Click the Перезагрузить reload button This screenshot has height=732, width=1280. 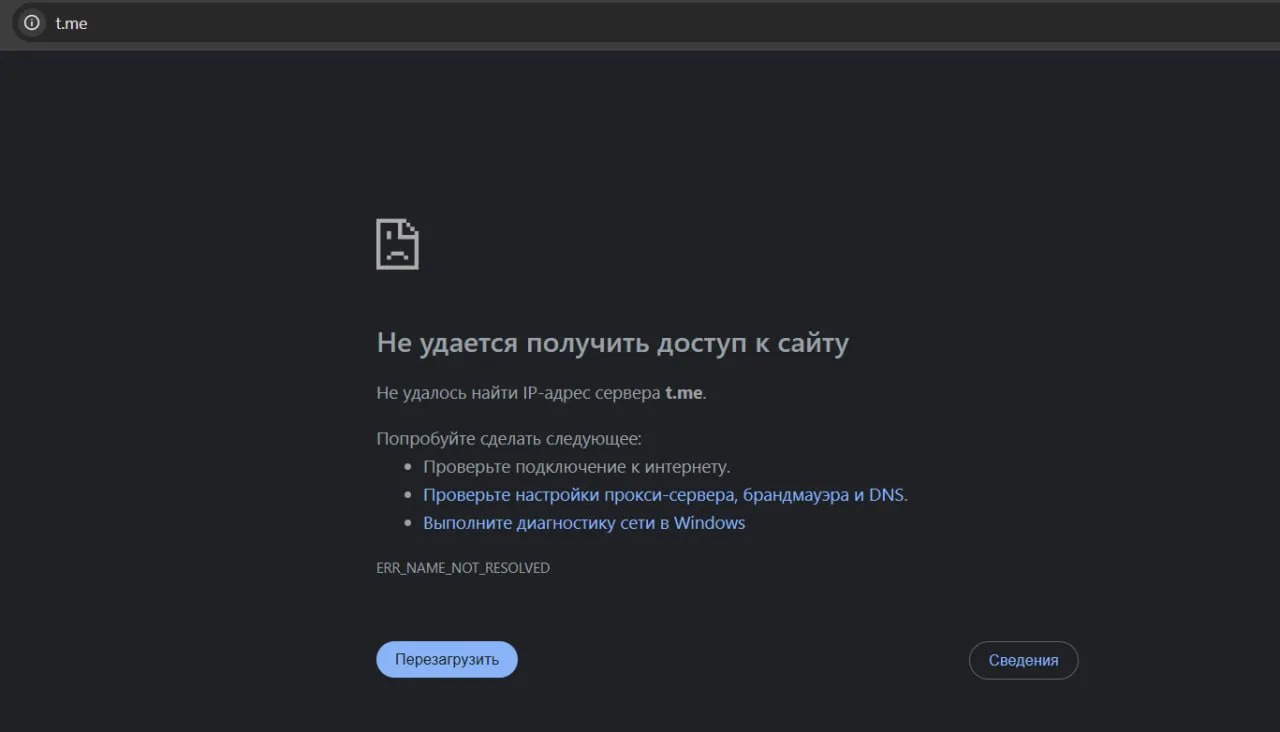click(447, 660)
